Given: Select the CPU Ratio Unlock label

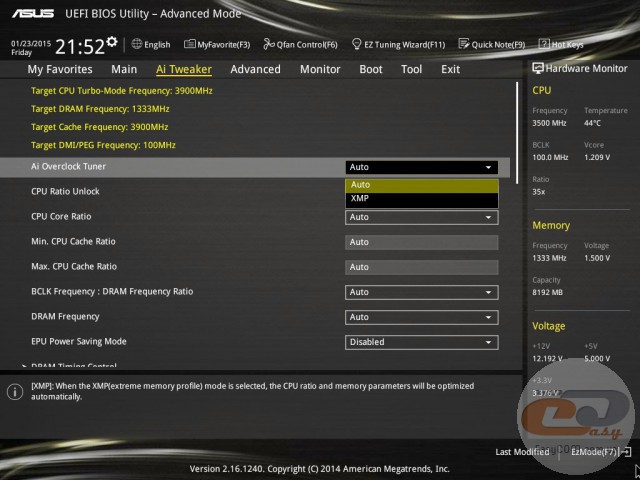Looking at the screenshot, I should (65, 191).
